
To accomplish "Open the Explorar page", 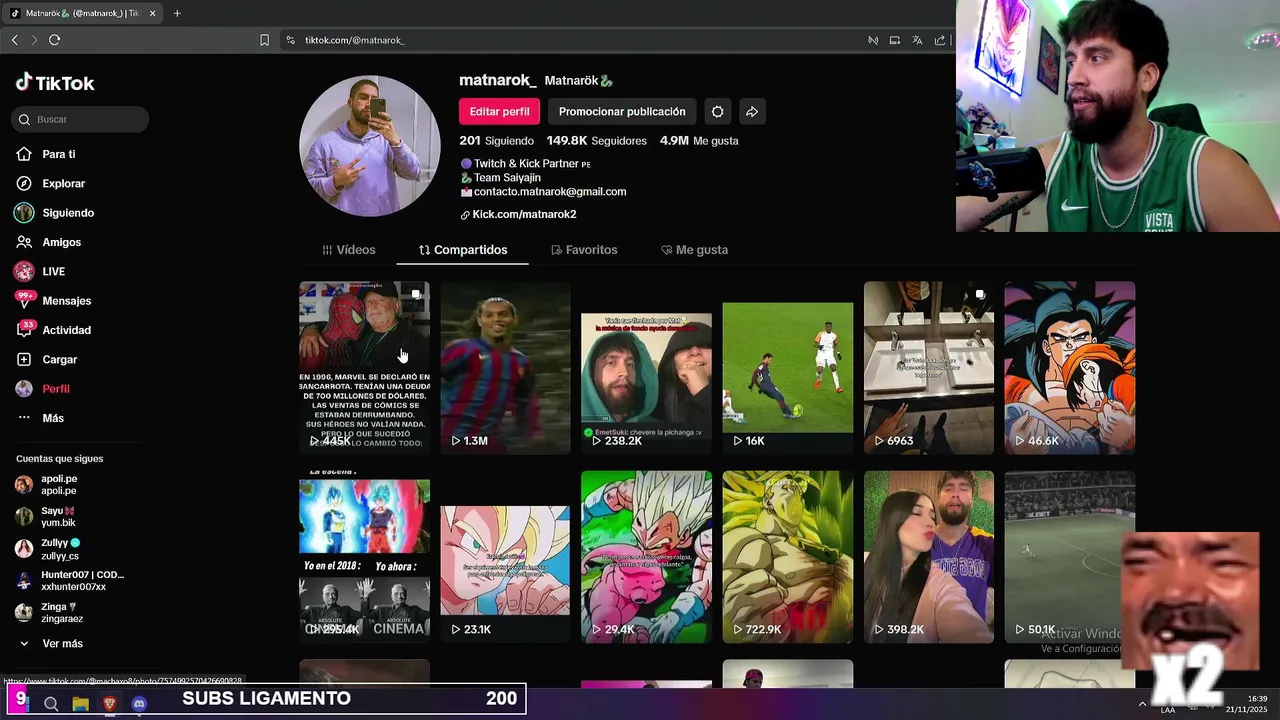I will 51,184.
